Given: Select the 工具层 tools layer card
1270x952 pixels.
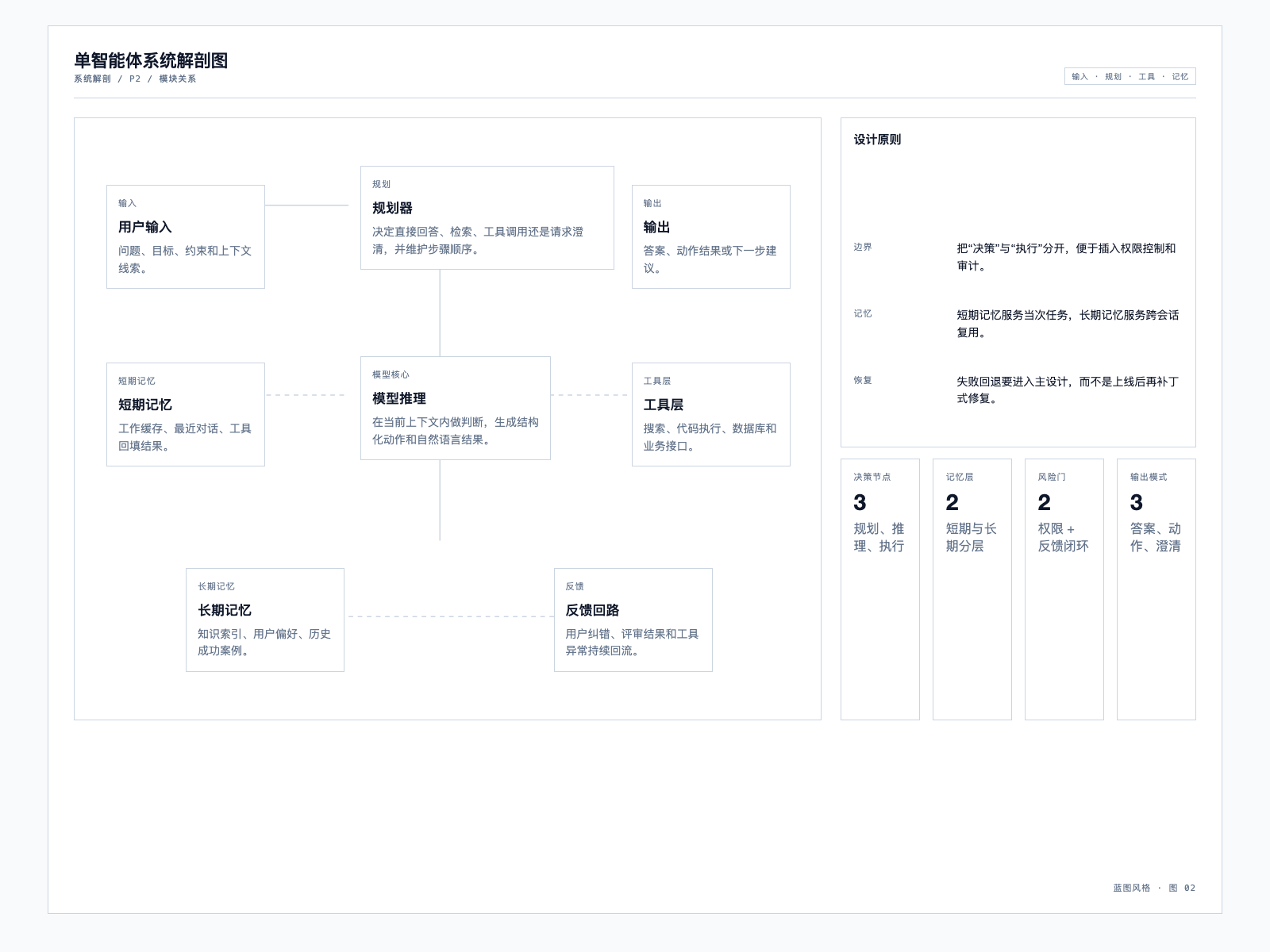Looking at the screenshot, I should pyautogui.click(x=711, y=414).
